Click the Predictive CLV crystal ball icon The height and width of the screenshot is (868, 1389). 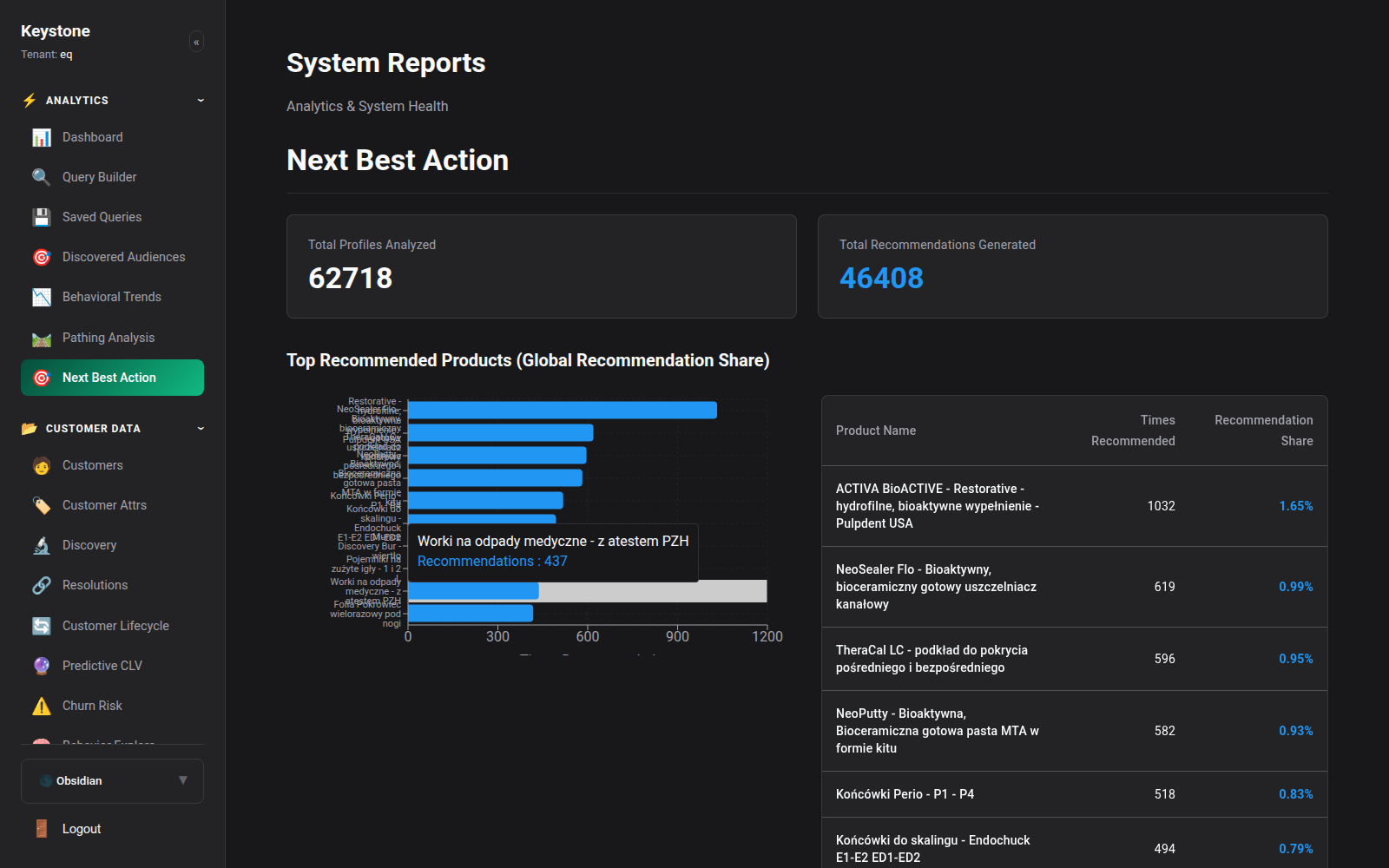point(42,666)
